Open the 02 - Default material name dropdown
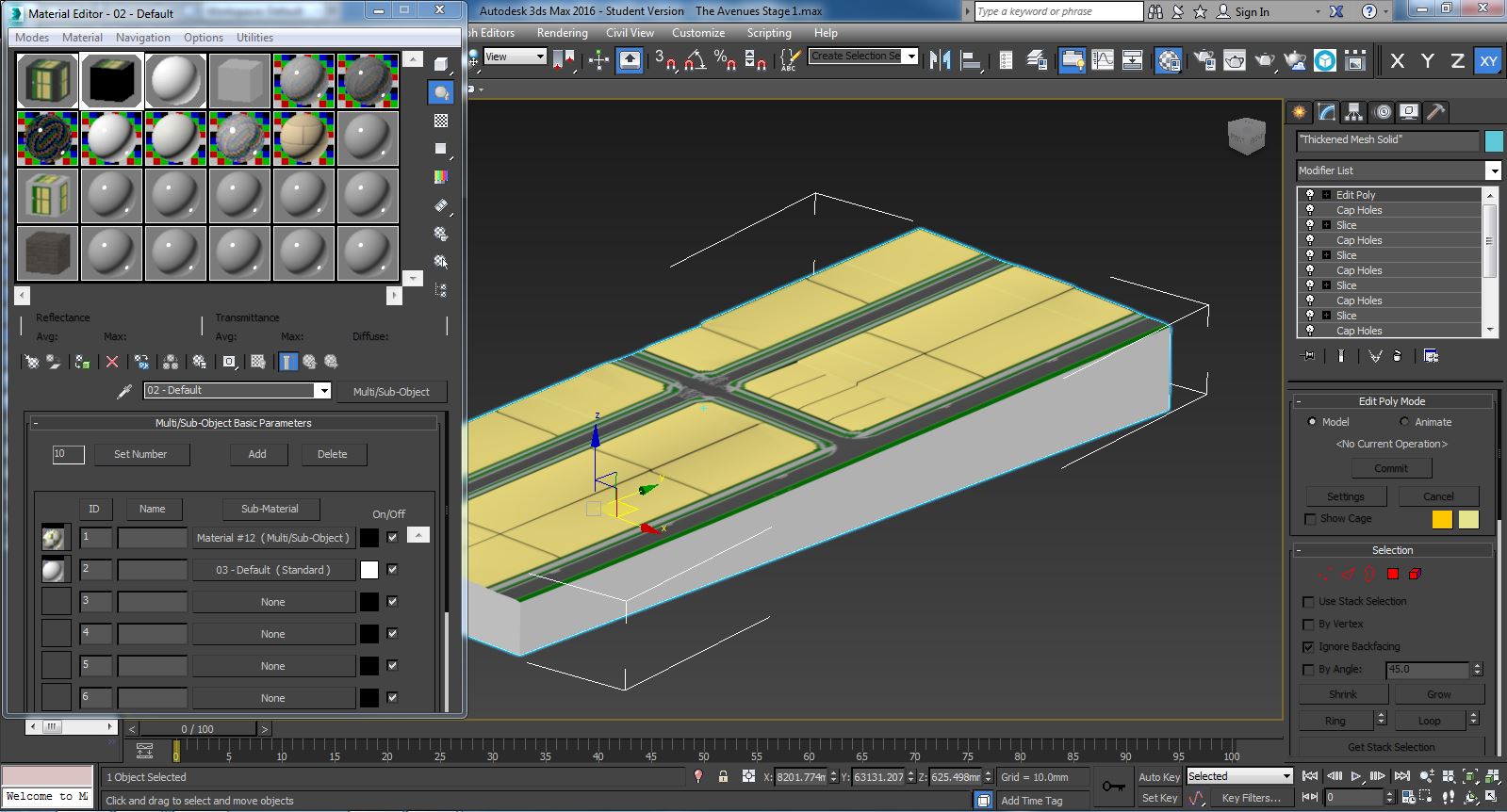Image resolution: width=1507 pixels, height=812 pixels. point(323,391)
